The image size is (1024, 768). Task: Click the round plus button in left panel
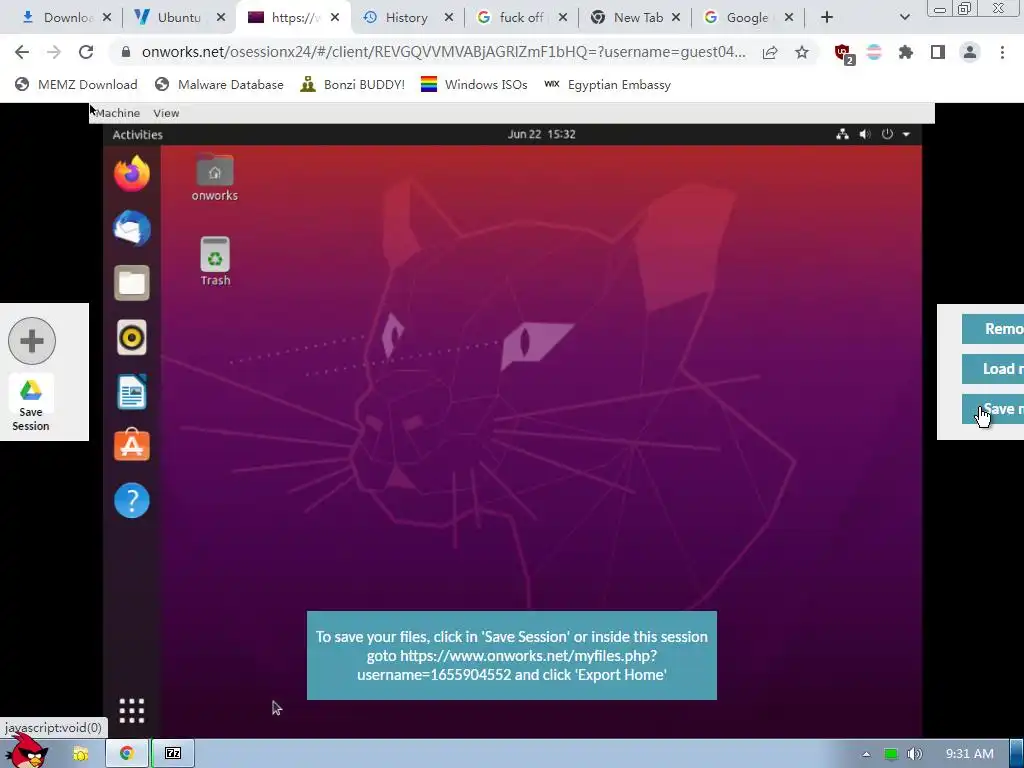coord(31,341)
